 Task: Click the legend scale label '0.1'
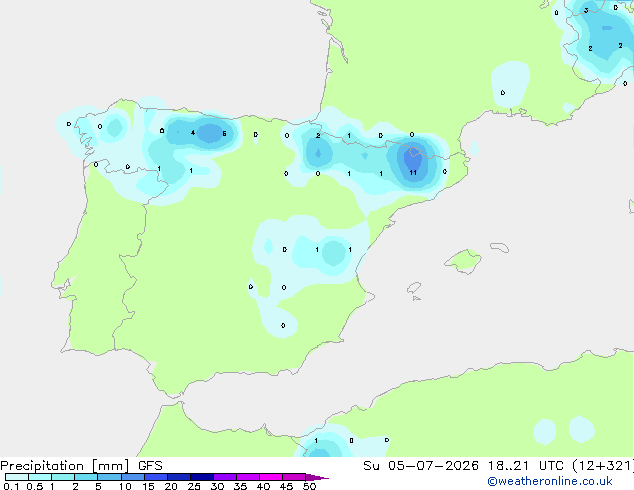(11, 486)
